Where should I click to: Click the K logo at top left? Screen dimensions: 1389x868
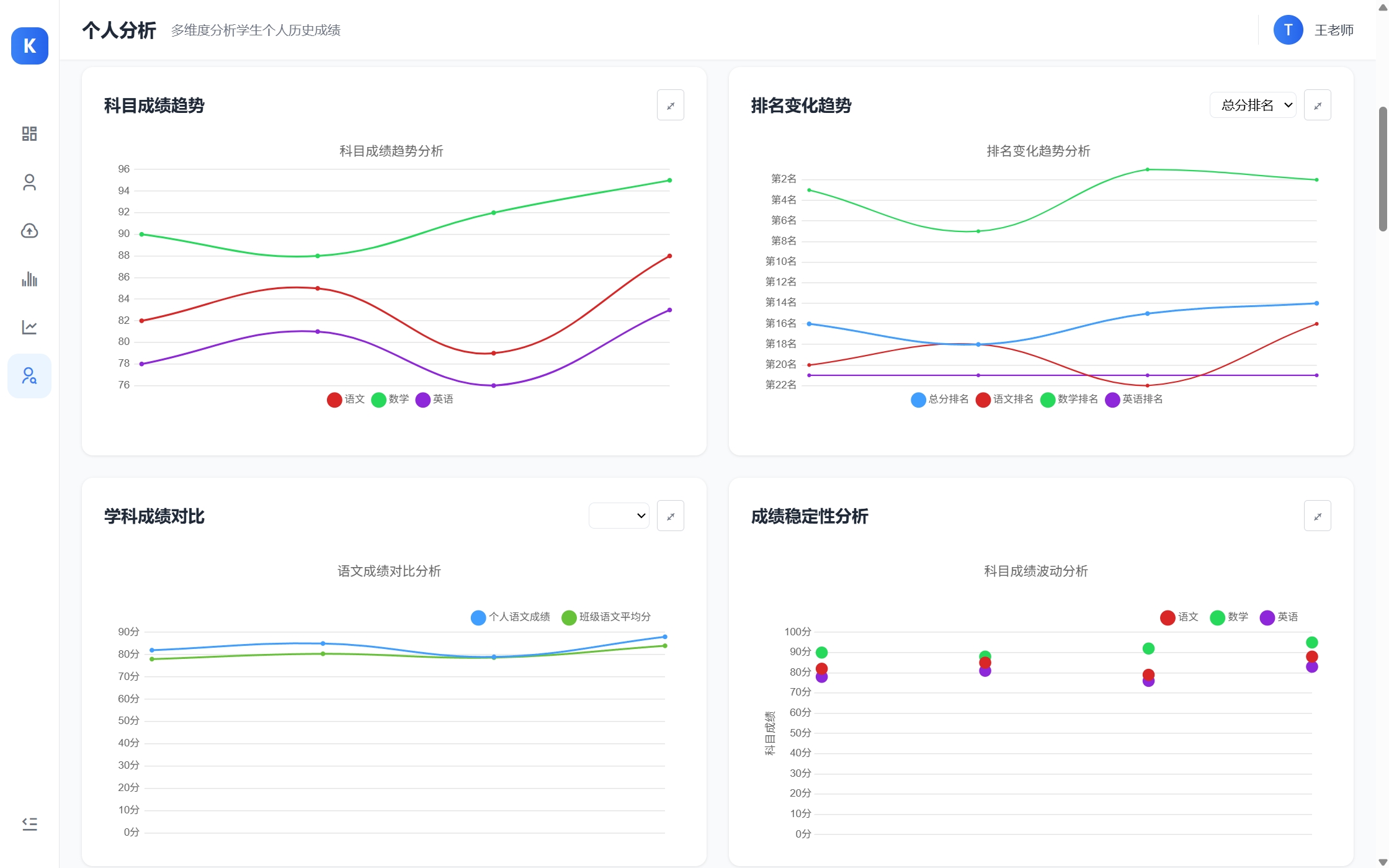(x=29, y=46)
